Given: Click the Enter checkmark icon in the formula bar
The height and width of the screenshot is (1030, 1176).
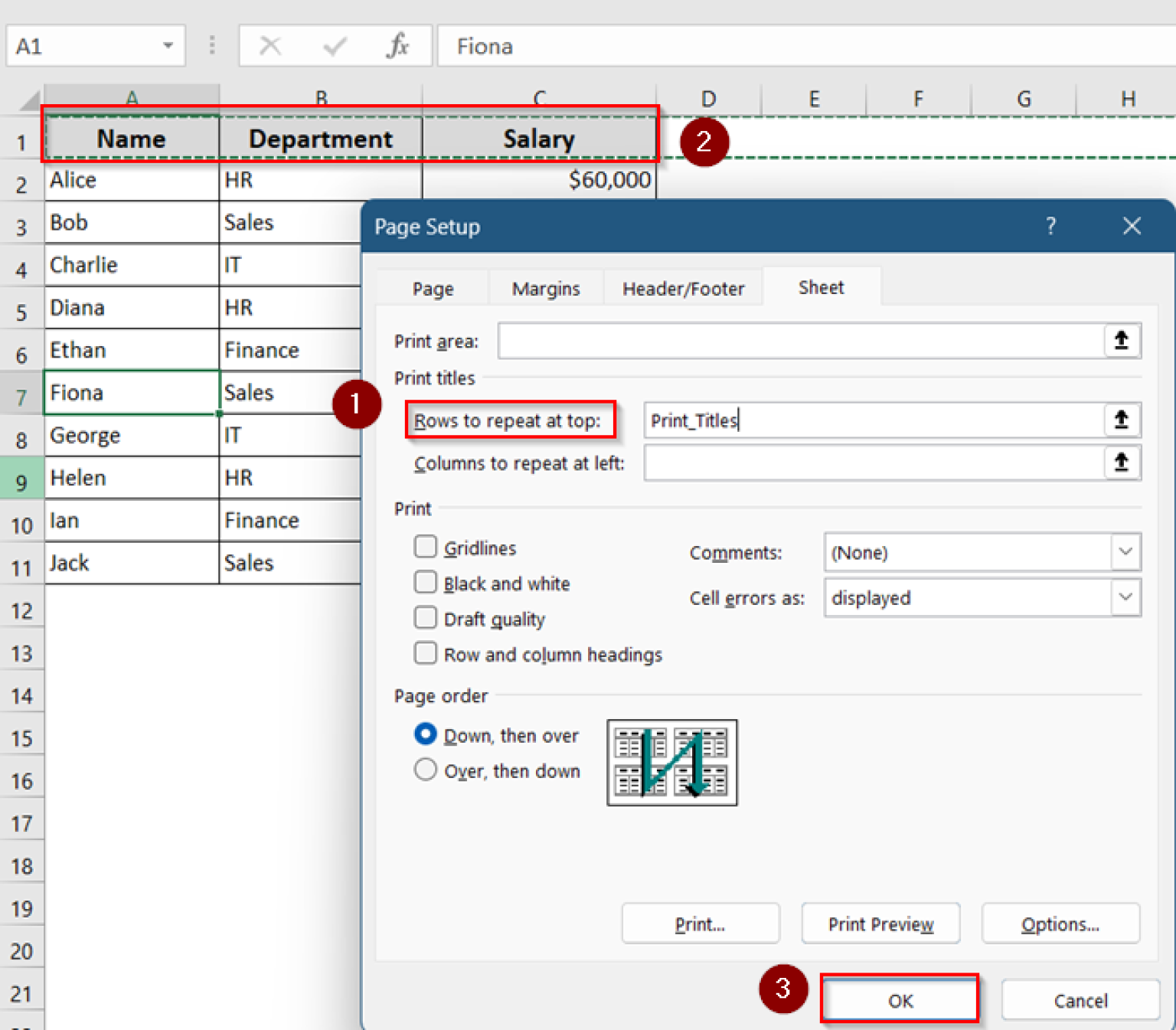Looking at the screenshot, I should pos(334,46).
